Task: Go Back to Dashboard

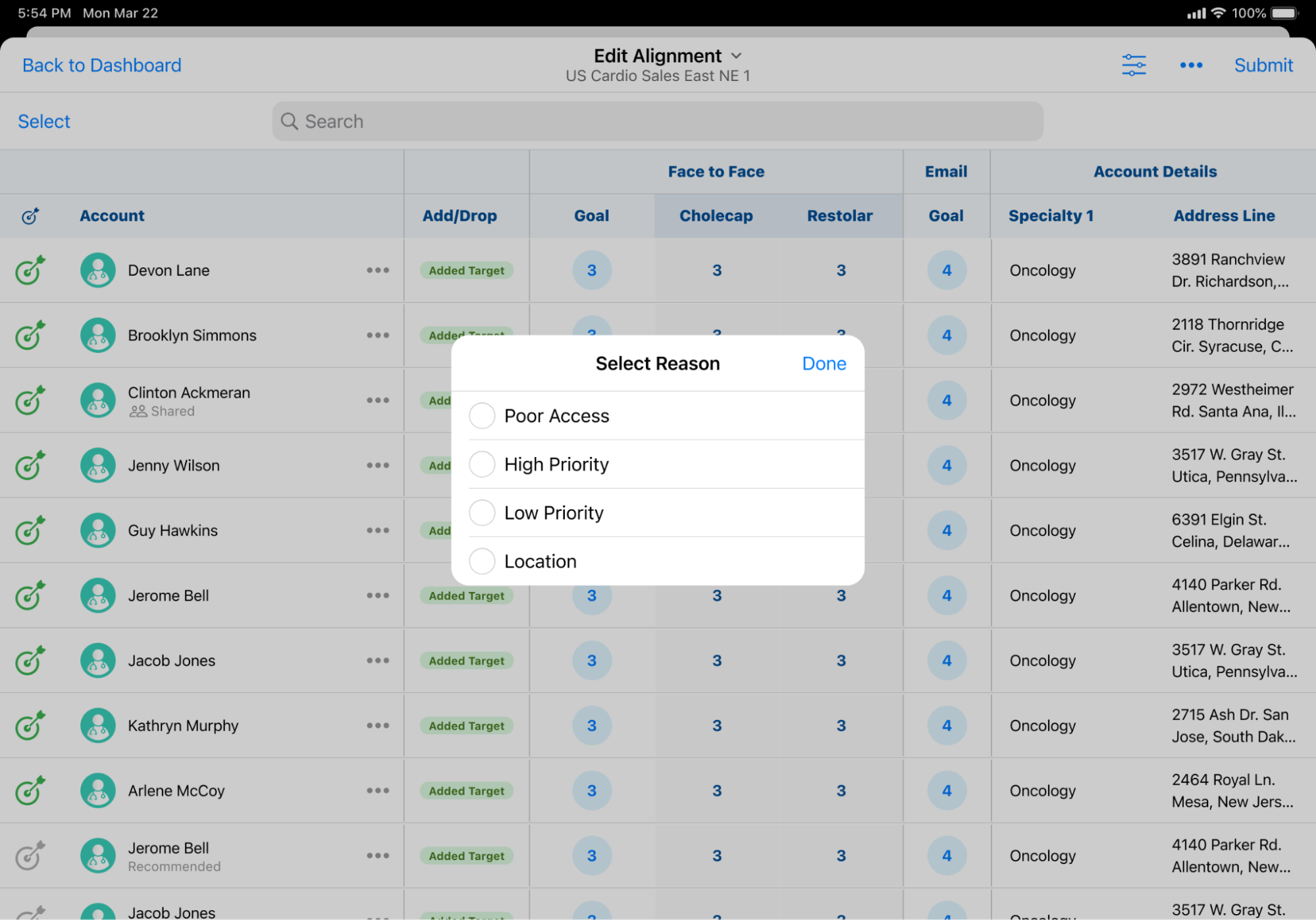Action: (102, 65)
